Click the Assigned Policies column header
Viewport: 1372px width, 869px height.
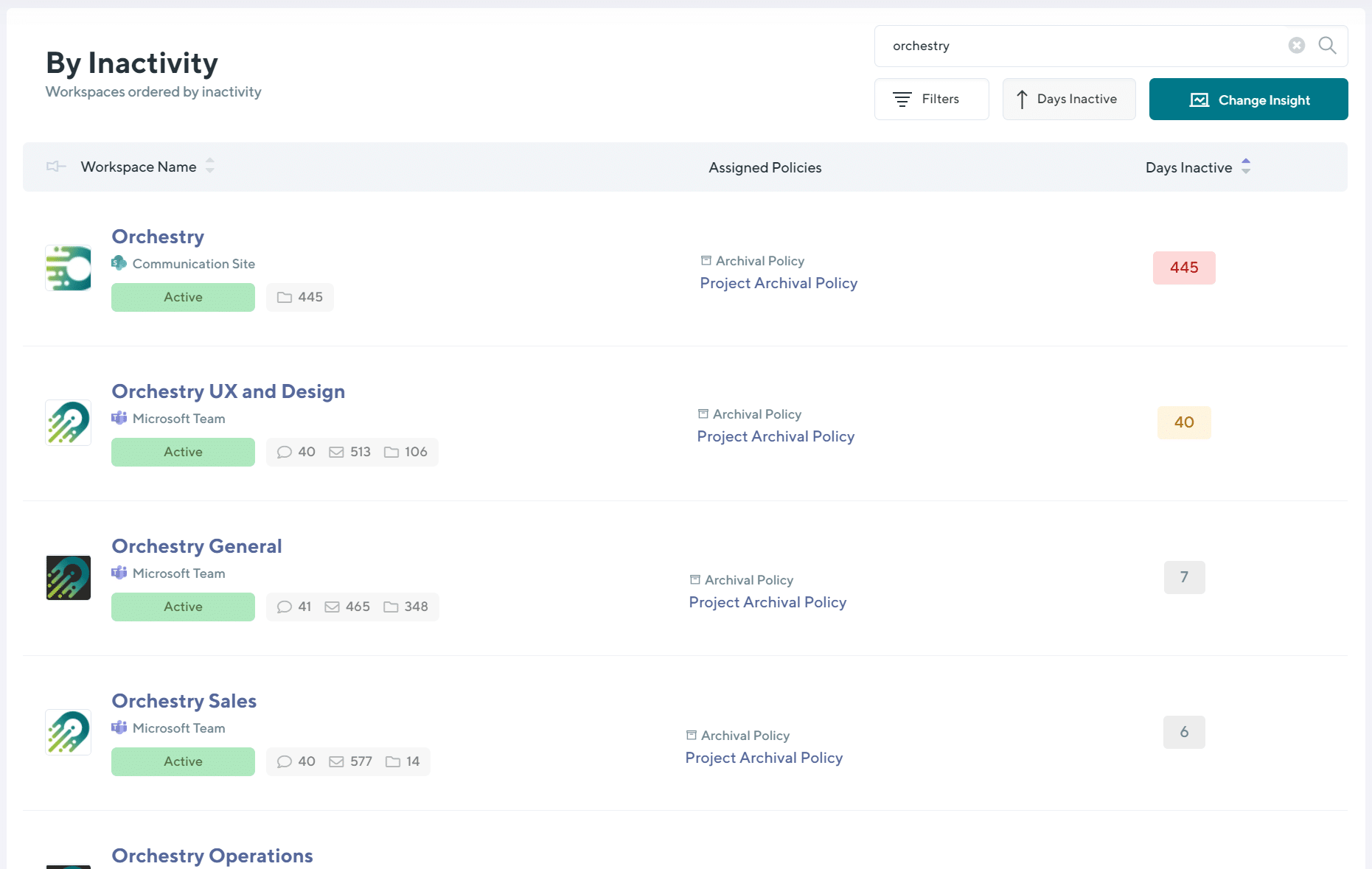point(765,167)
